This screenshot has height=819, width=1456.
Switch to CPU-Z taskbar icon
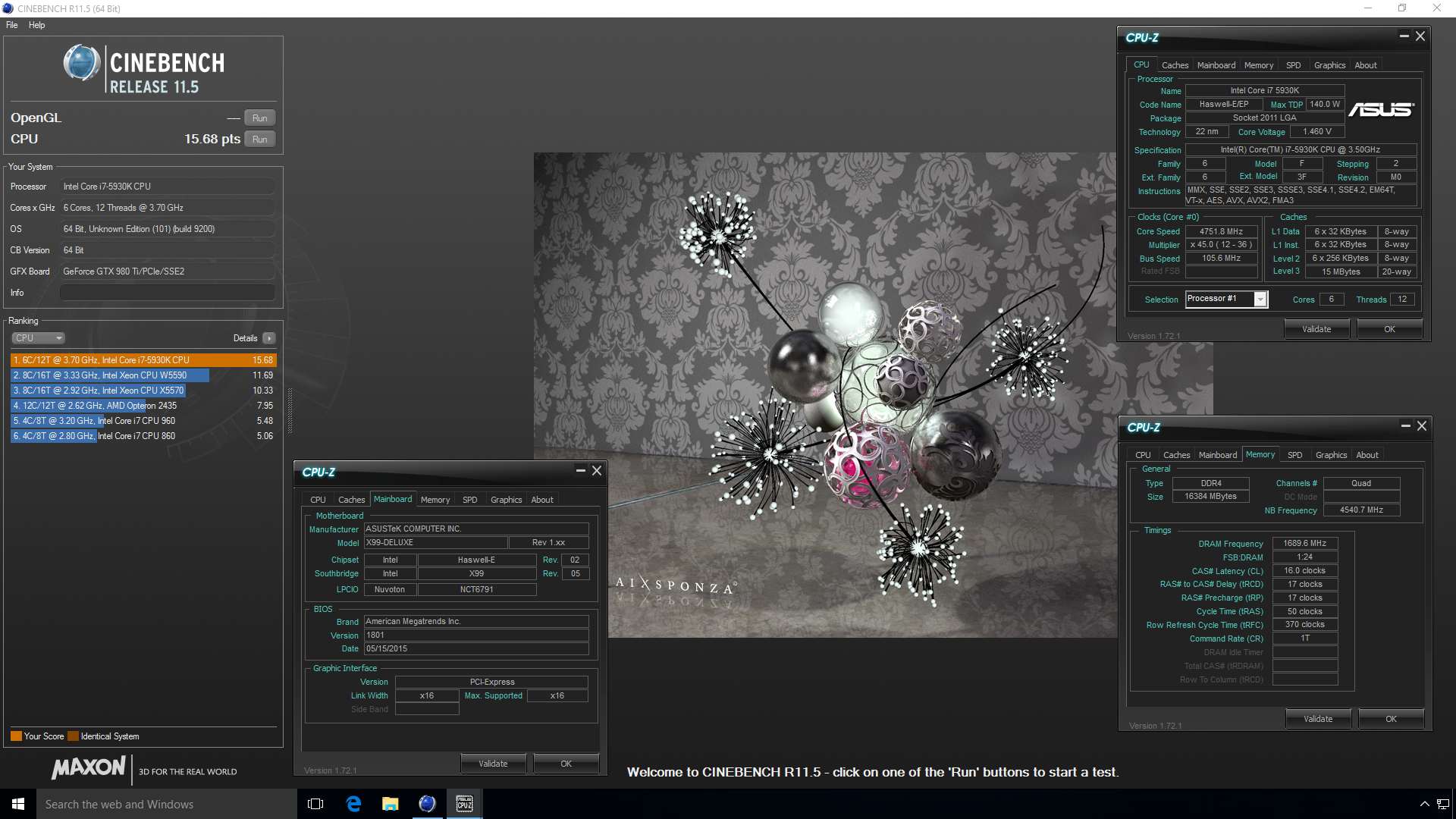point(465,804)
